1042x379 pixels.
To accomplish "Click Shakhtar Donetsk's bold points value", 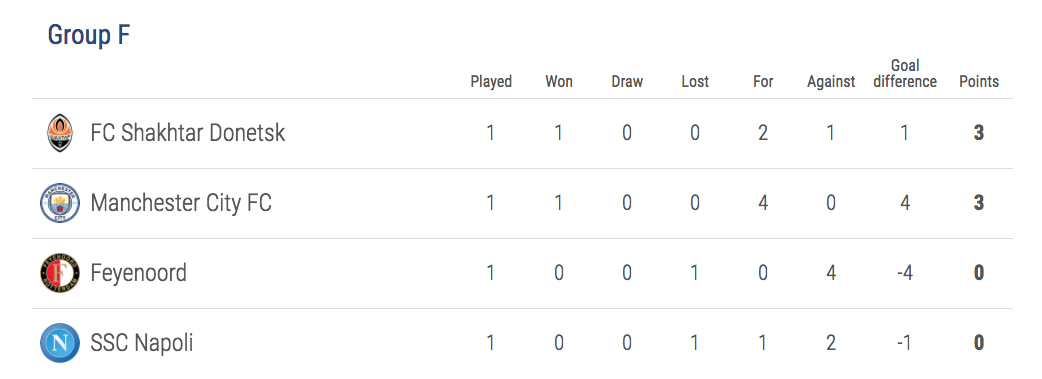I will pos(979,133).
